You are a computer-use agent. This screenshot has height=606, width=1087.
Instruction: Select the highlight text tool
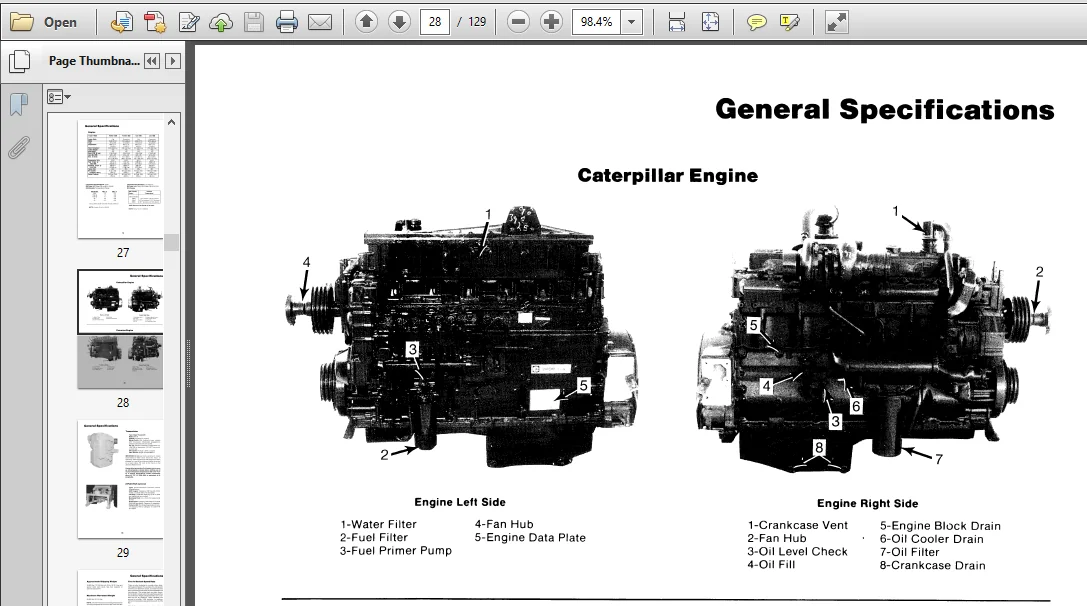point(790,22)
